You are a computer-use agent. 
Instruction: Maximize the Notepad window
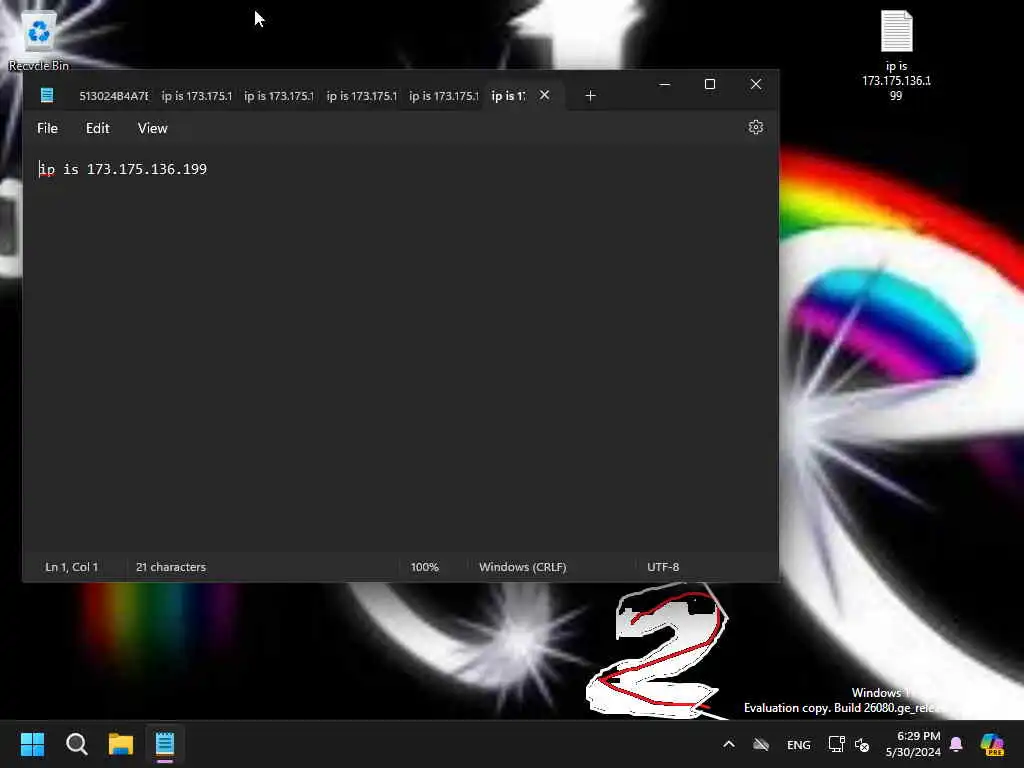coord(710,84)
